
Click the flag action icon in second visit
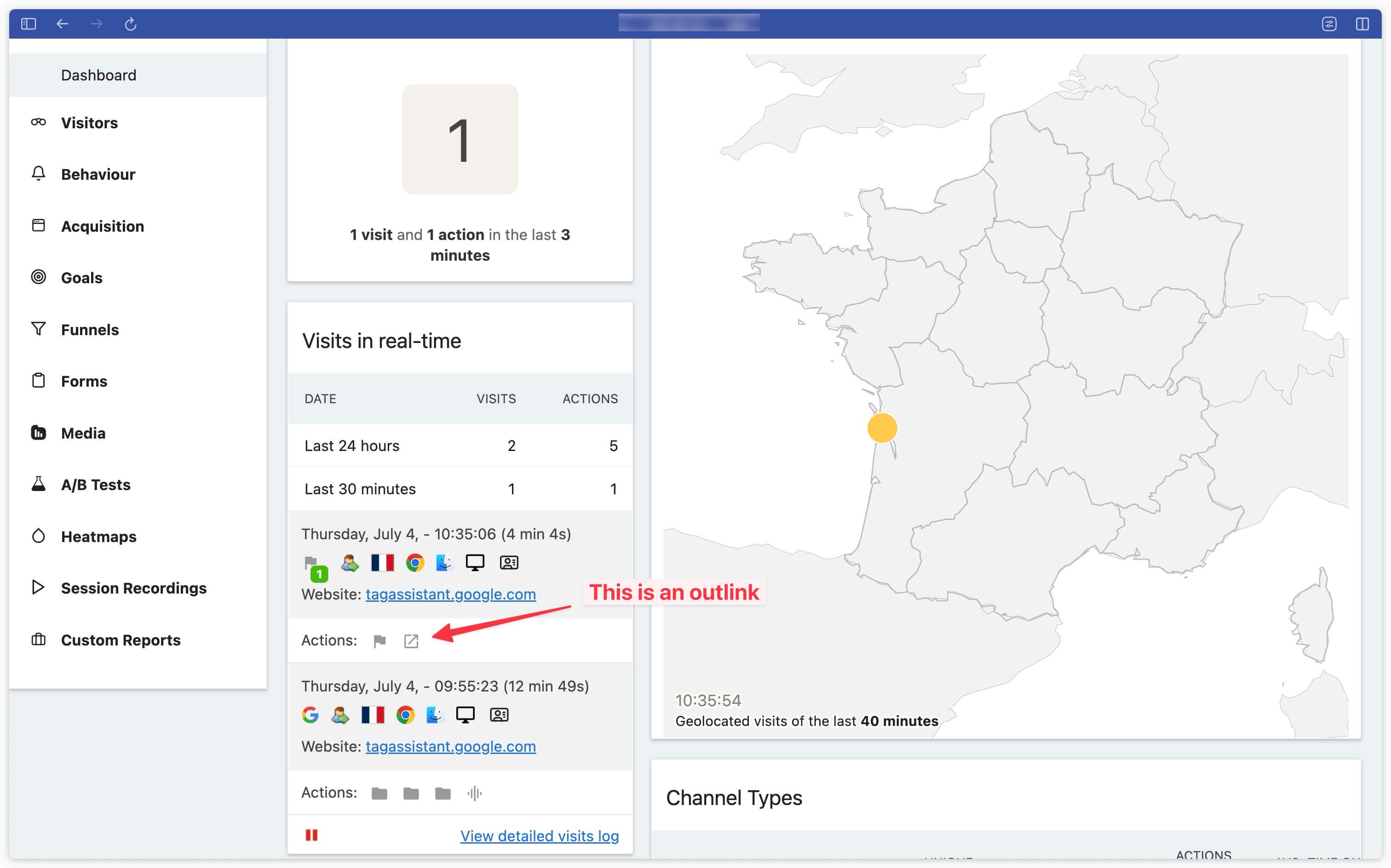[378, 640]
